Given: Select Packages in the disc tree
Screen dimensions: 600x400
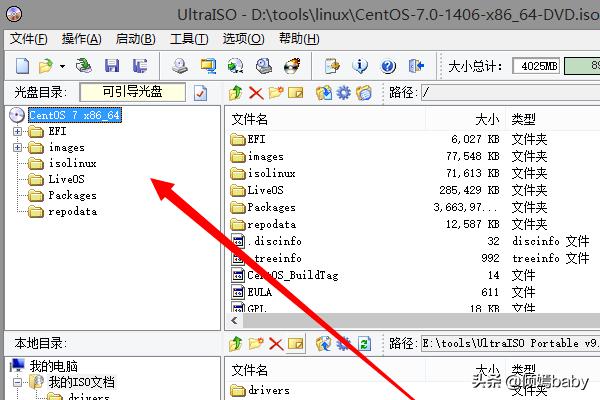Looking at the screenshot, I should (x=72, y=195).
